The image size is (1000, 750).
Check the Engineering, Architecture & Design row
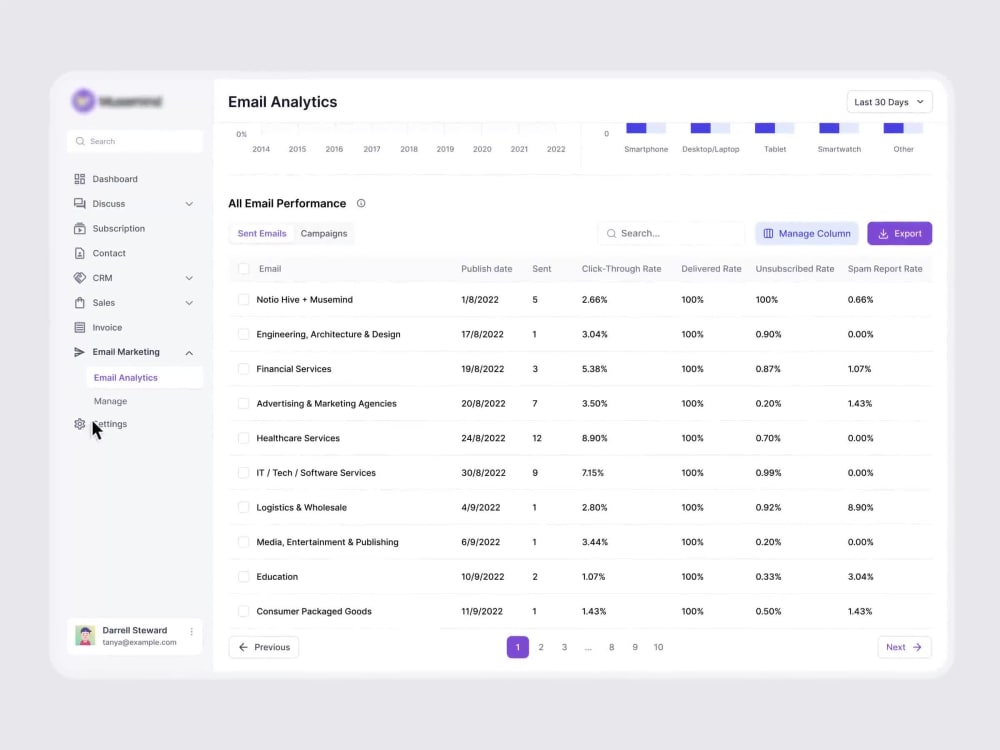[244, 334]
